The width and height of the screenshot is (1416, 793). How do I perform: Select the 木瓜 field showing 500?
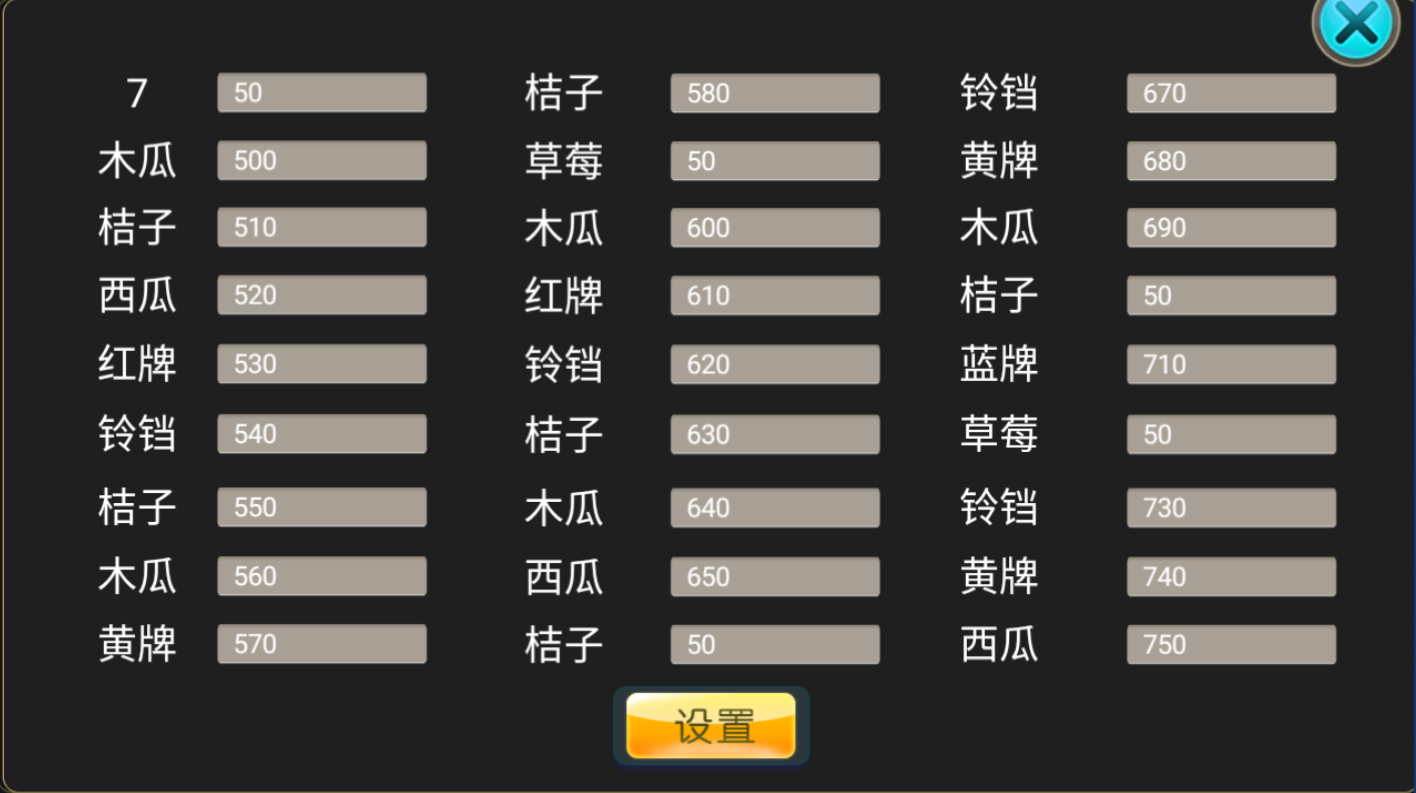[322, 161]
